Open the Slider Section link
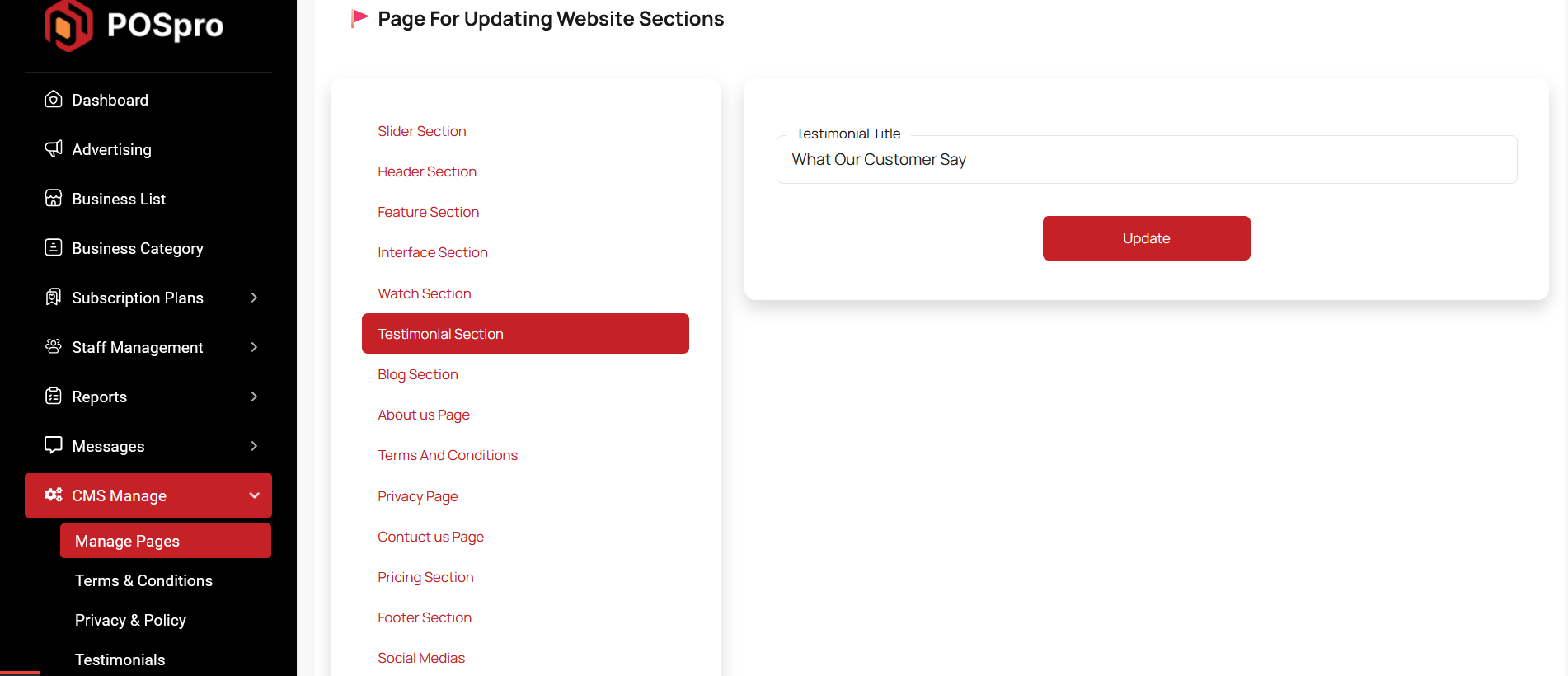This screenshot has height=676, width=1568. 421,131
